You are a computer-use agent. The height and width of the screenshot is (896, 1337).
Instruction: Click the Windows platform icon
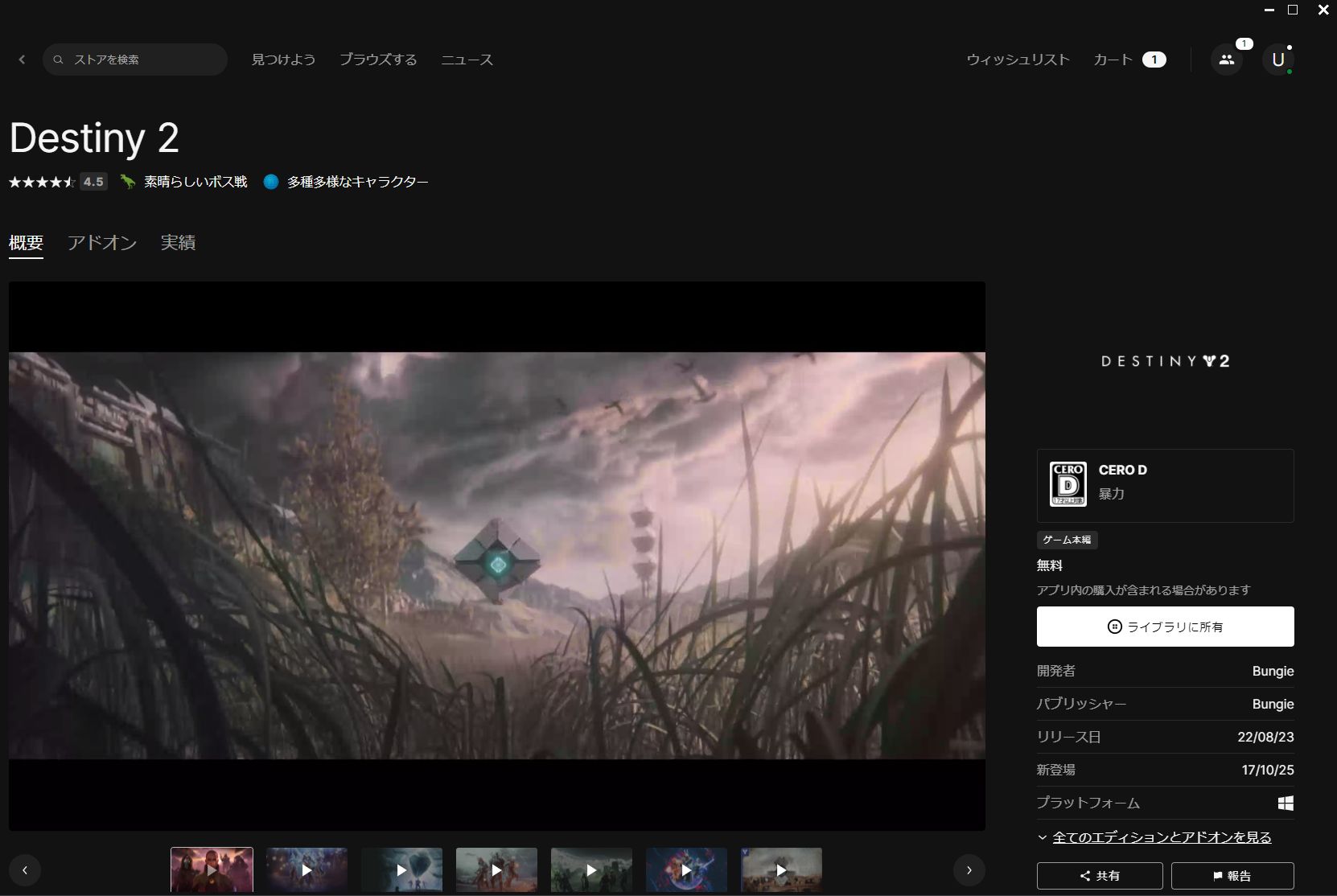click(x=1285, y=803)
